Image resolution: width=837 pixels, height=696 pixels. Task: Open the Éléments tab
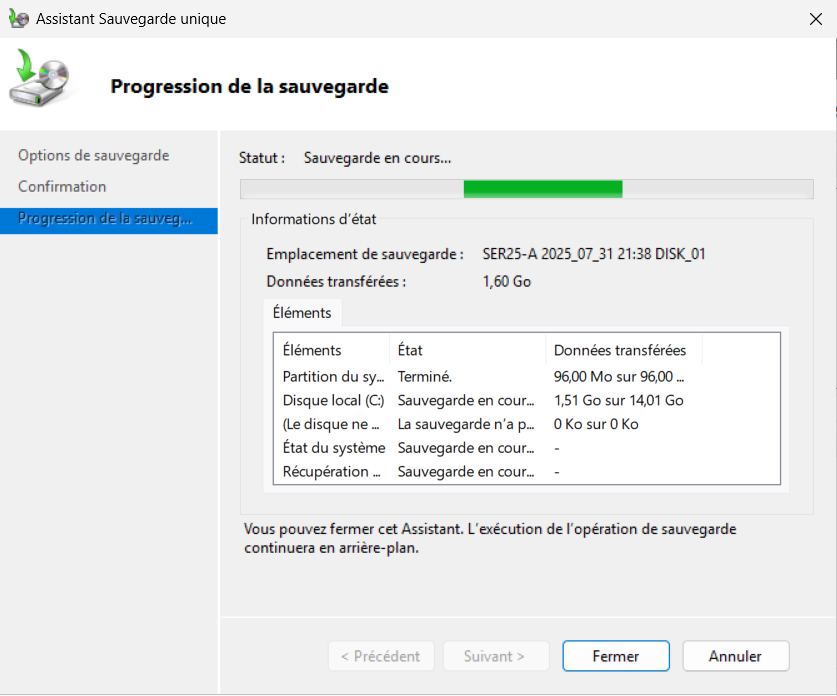tap(302, 312)
